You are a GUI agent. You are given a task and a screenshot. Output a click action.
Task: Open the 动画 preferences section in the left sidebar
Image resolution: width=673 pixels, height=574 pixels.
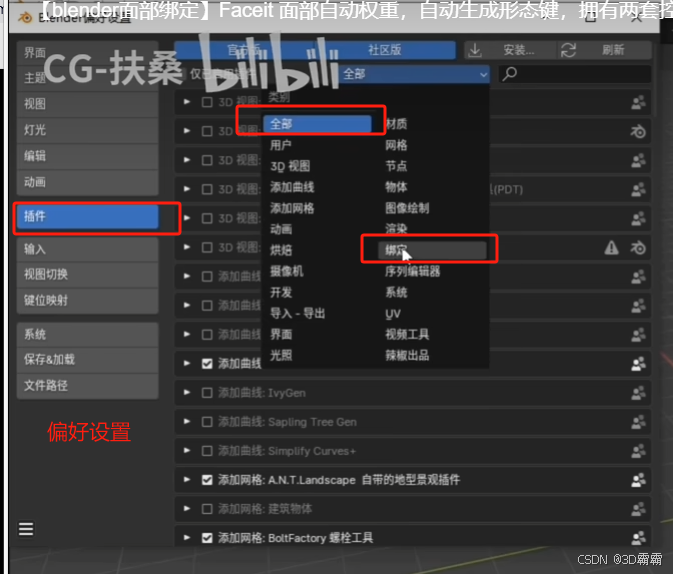[x=88, y=182]
